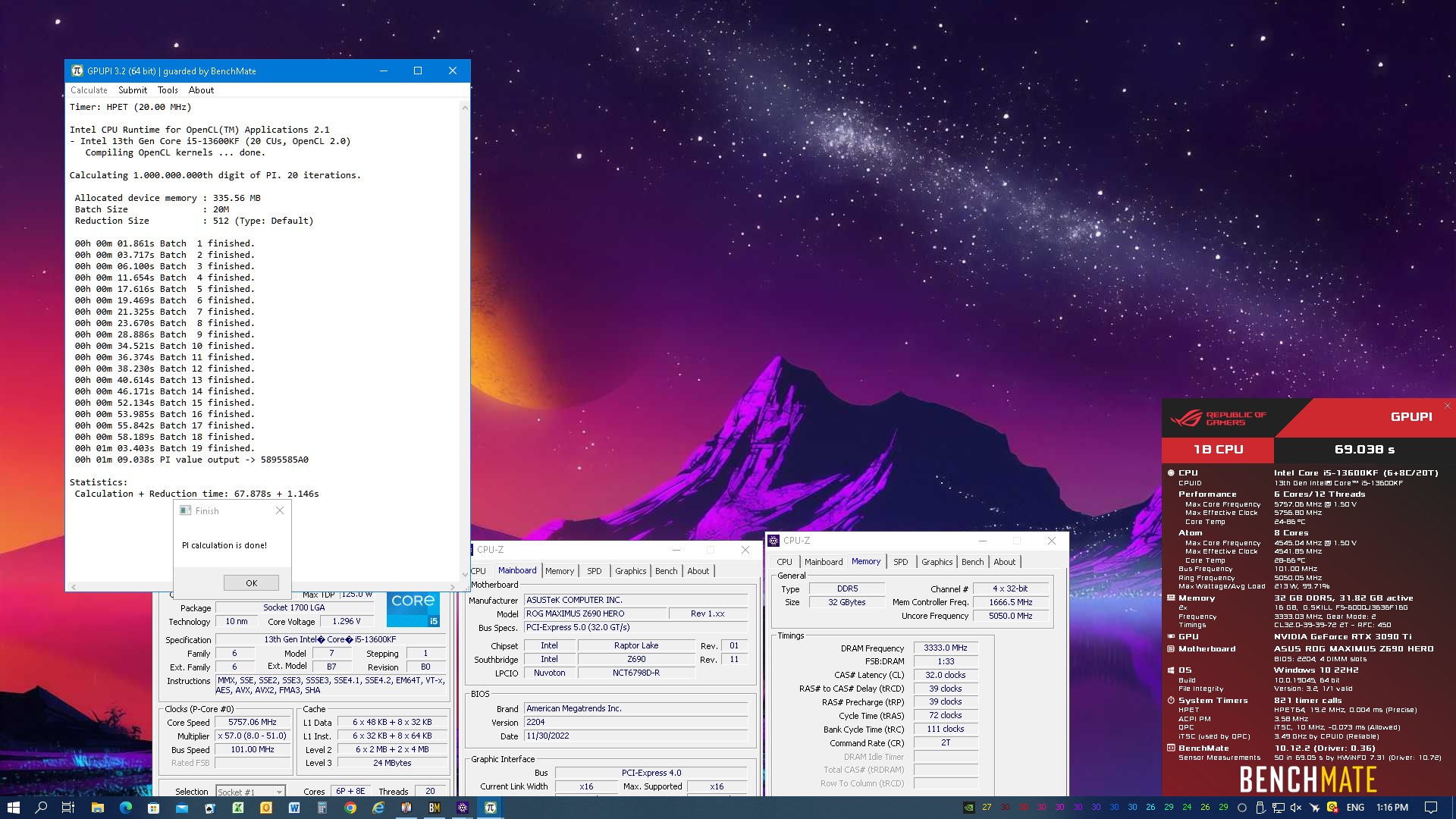Select the Memory tab in the CPU-Z Mainboard window
The image size is (1456, 819).
pyautogui.click(x=559, y=571)
